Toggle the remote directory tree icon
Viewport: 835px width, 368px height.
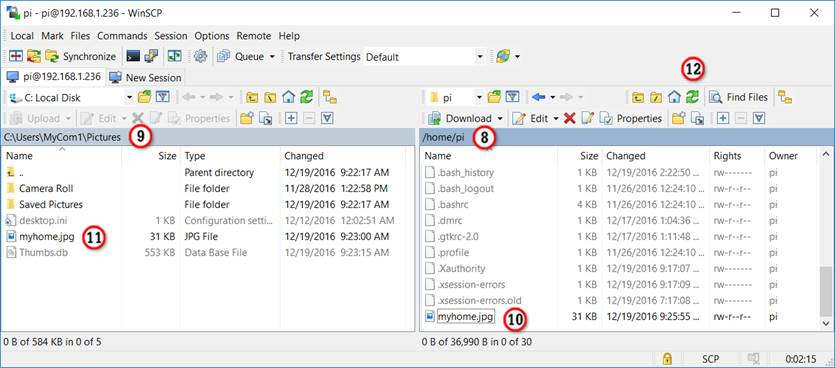pyautogui.click(x=785, y=97)
